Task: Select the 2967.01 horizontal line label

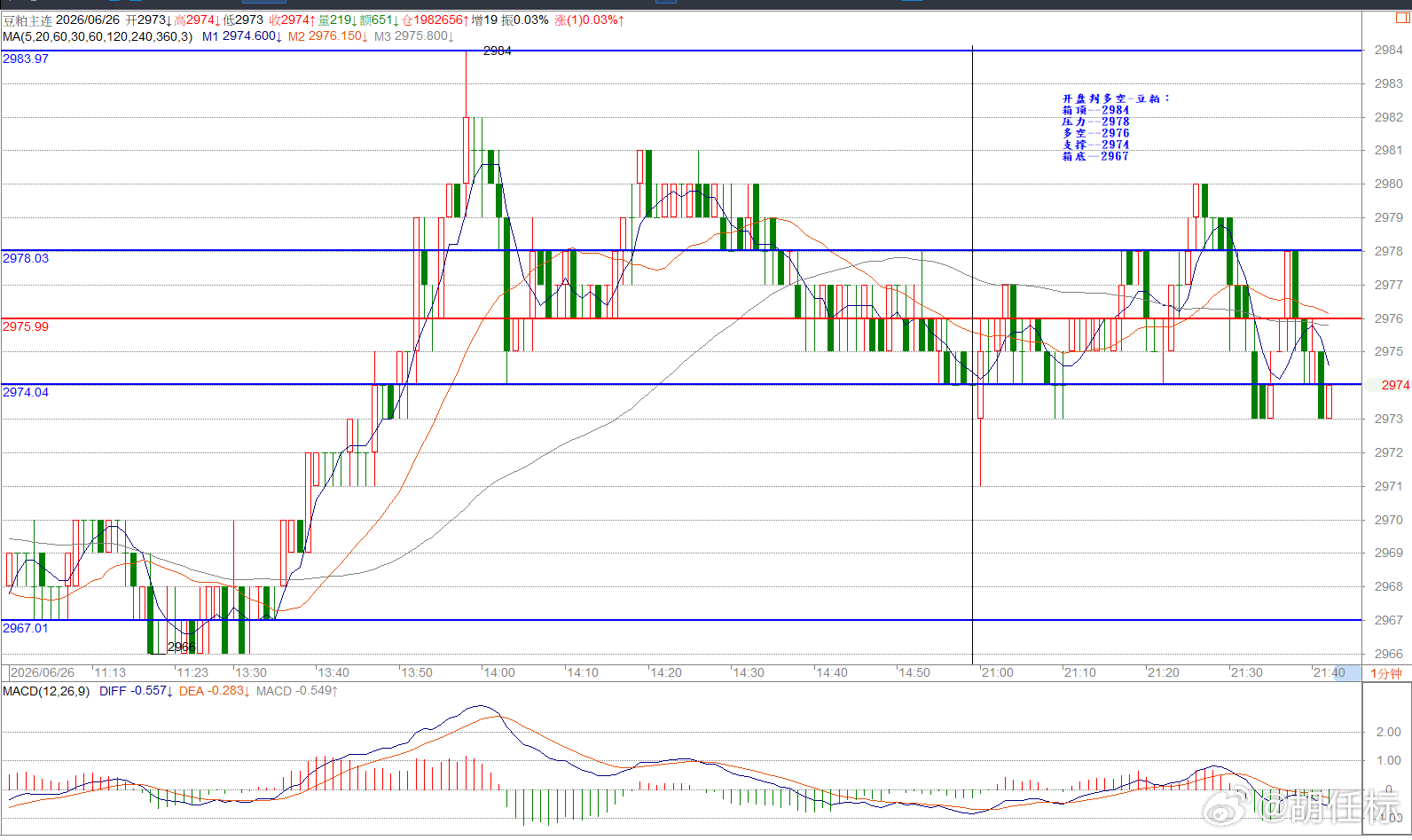Action: click(x=26, y=628)
